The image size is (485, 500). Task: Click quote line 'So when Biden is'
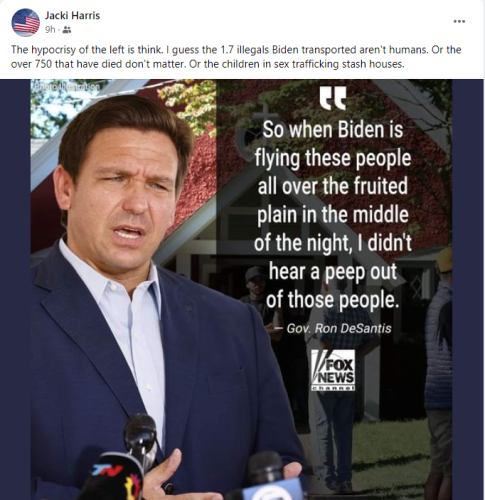click(333, 129)
